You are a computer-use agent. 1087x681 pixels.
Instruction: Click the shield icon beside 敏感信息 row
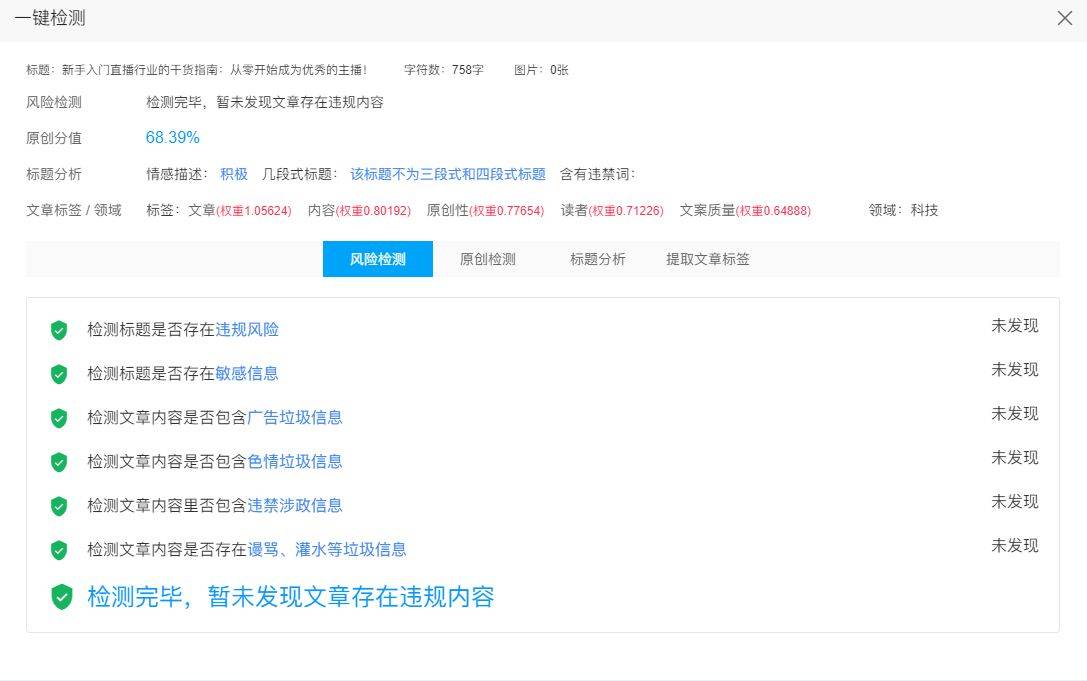[x=59, y=374]
